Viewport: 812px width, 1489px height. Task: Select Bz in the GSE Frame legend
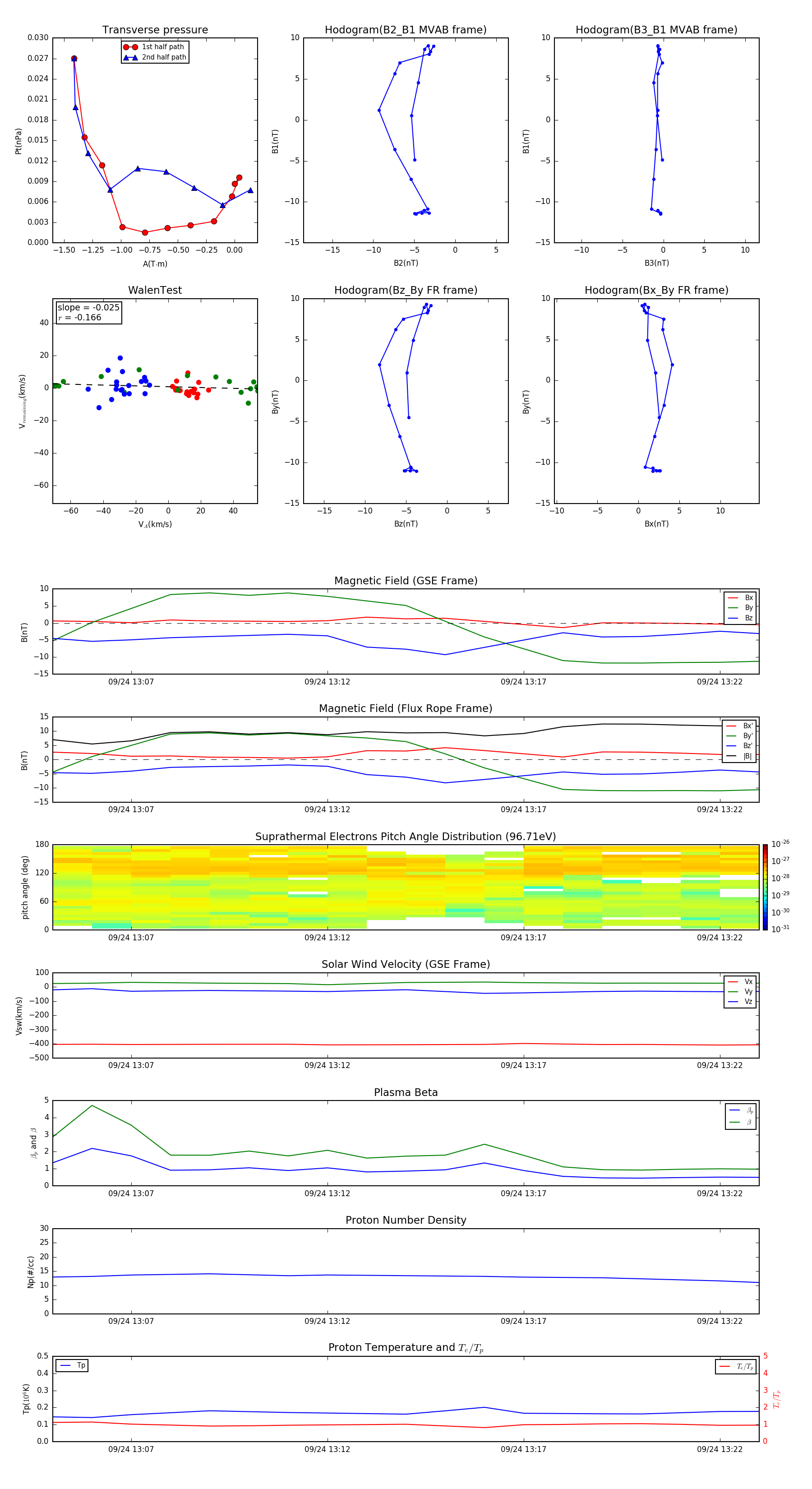pyautogui.click(x=740, y=619)
